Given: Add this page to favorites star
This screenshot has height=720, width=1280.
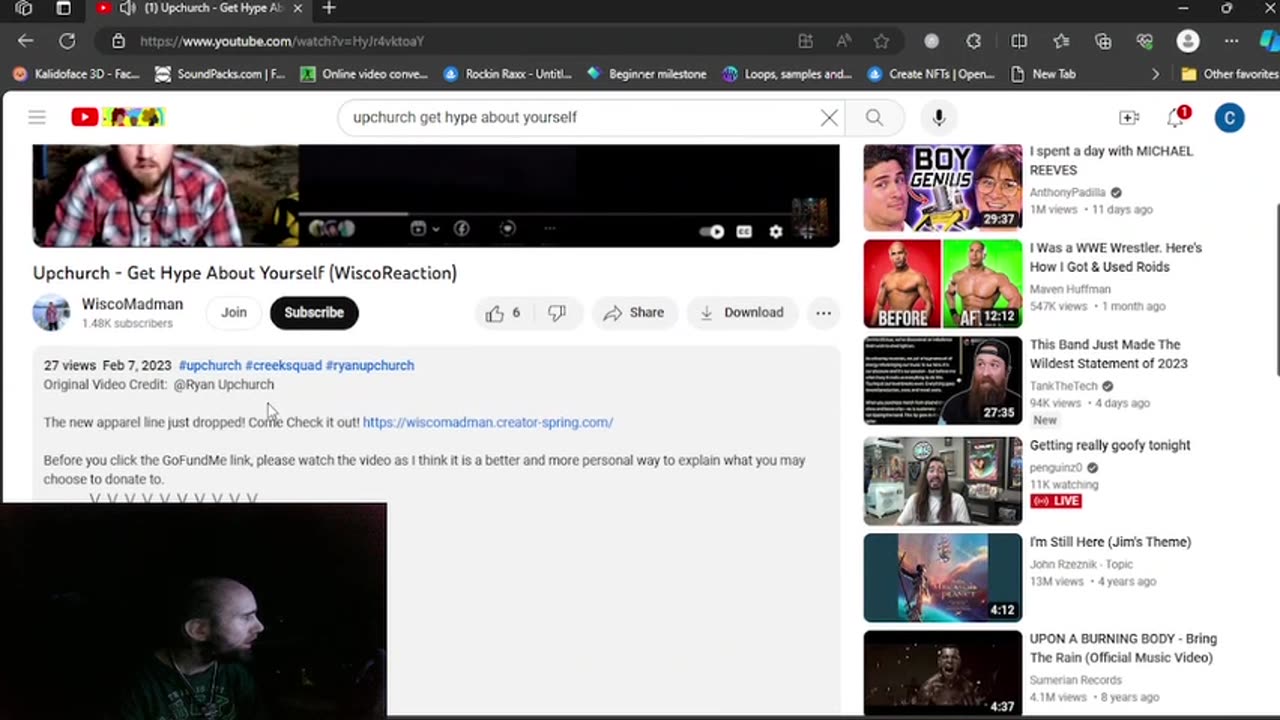Looking at the screenshot, I should coord(881,41).
